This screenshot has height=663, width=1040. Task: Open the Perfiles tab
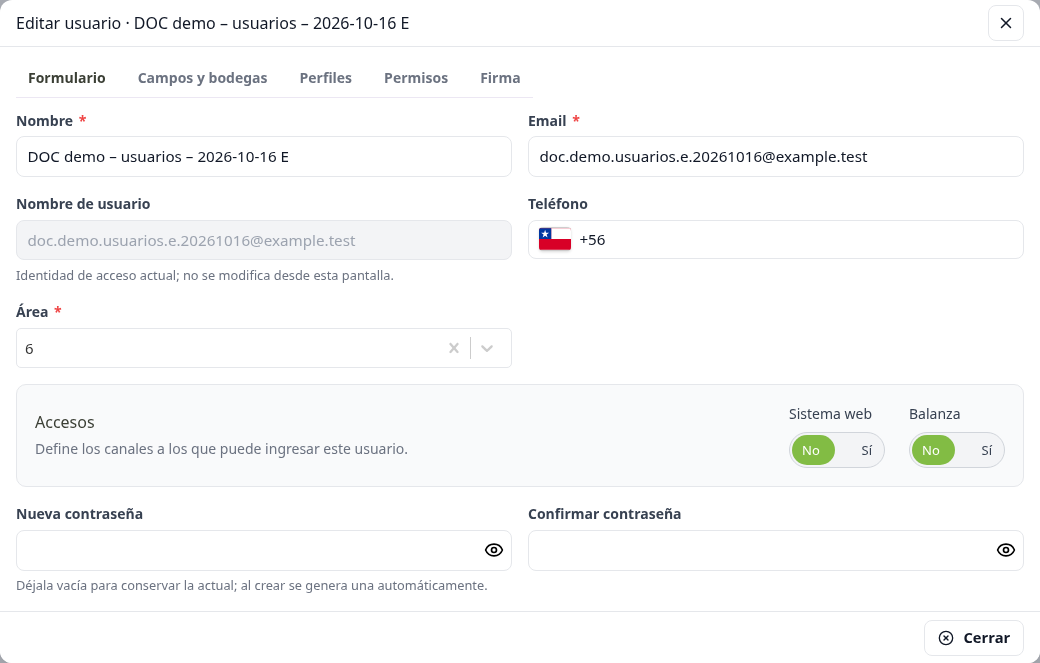(326, 78)
